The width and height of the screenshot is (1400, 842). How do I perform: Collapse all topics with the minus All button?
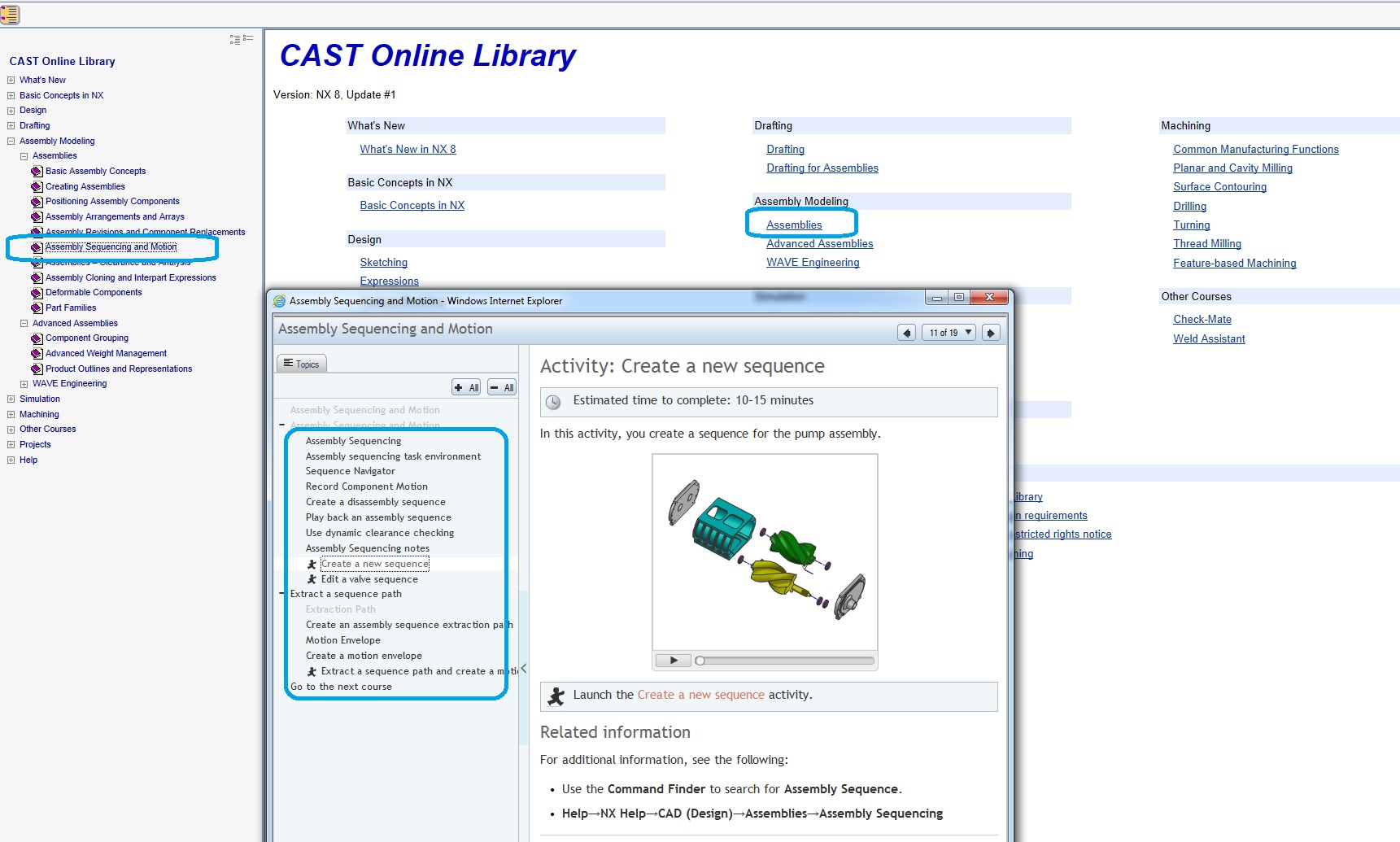tap(502, 388)
